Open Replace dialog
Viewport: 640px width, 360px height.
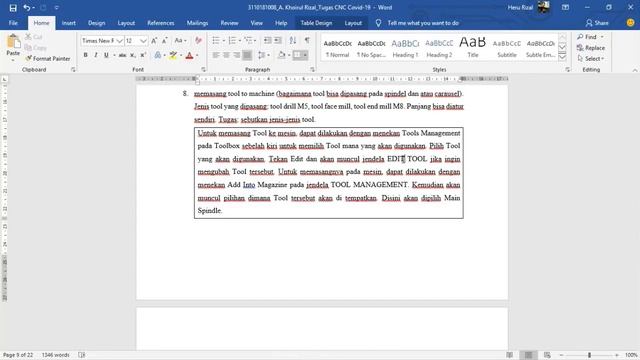[x=591, y=48]
